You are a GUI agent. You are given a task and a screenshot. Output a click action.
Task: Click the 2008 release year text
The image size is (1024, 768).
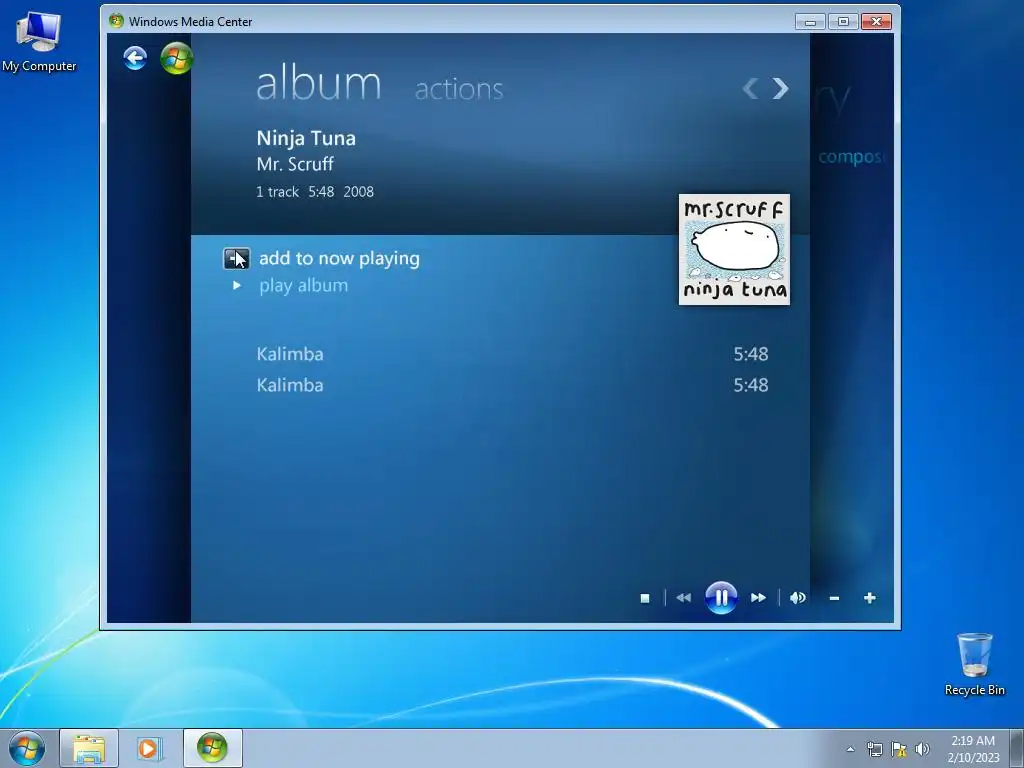pos(359,192)
